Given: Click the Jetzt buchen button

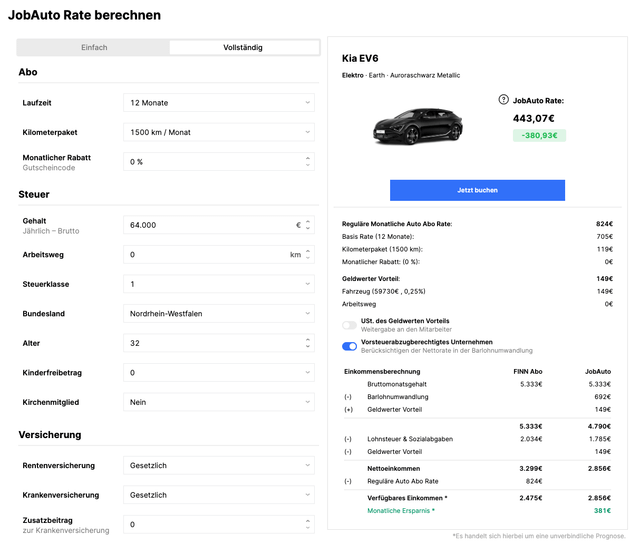Looking at the screenshot, I should click(x=477, y=190).
